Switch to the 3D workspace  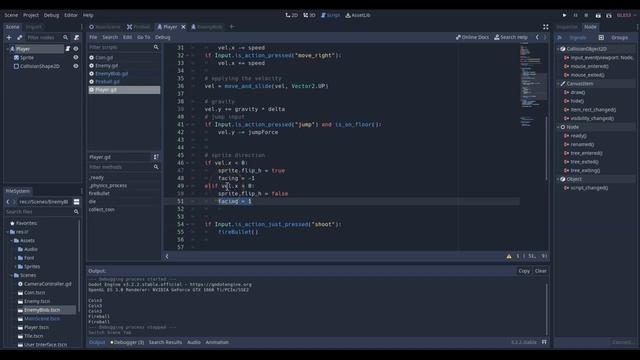coord(309,15)
